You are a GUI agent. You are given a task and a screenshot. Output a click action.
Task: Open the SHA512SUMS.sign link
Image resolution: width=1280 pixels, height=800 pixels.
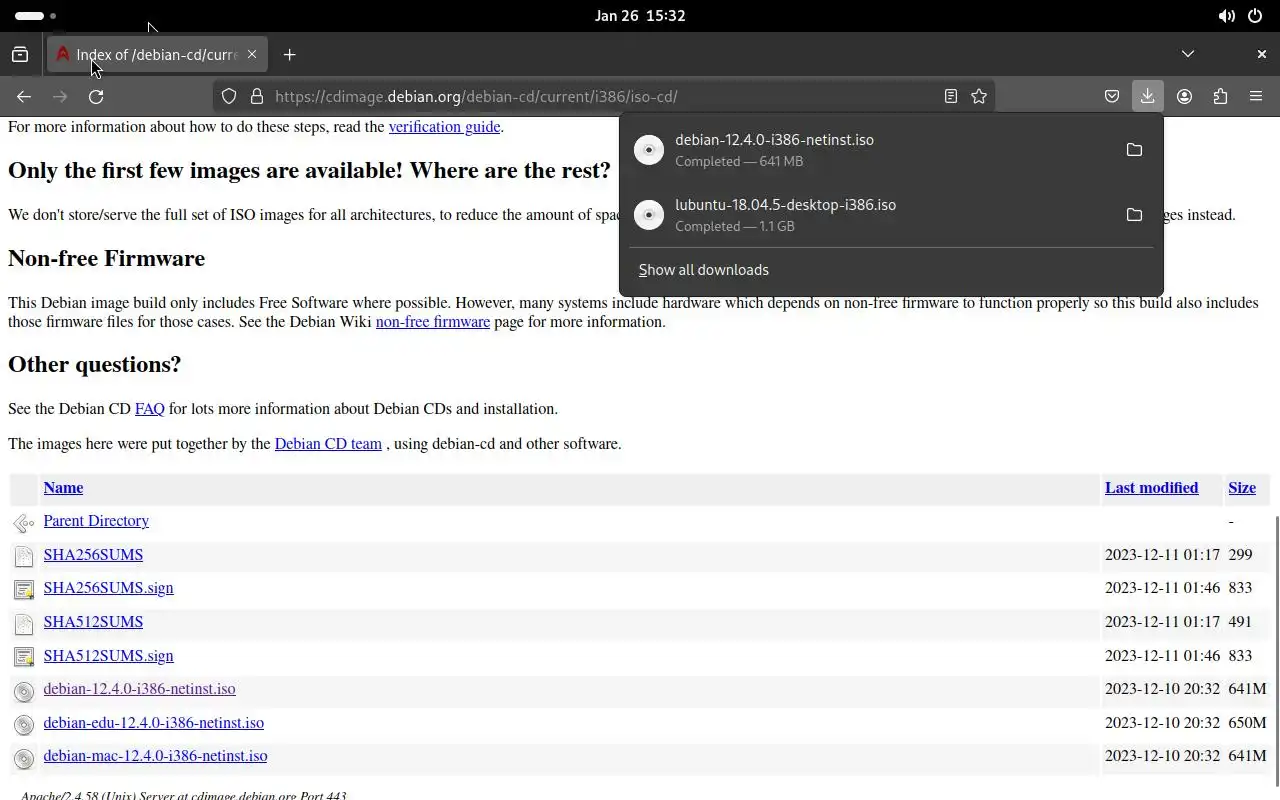click(108, 656)
